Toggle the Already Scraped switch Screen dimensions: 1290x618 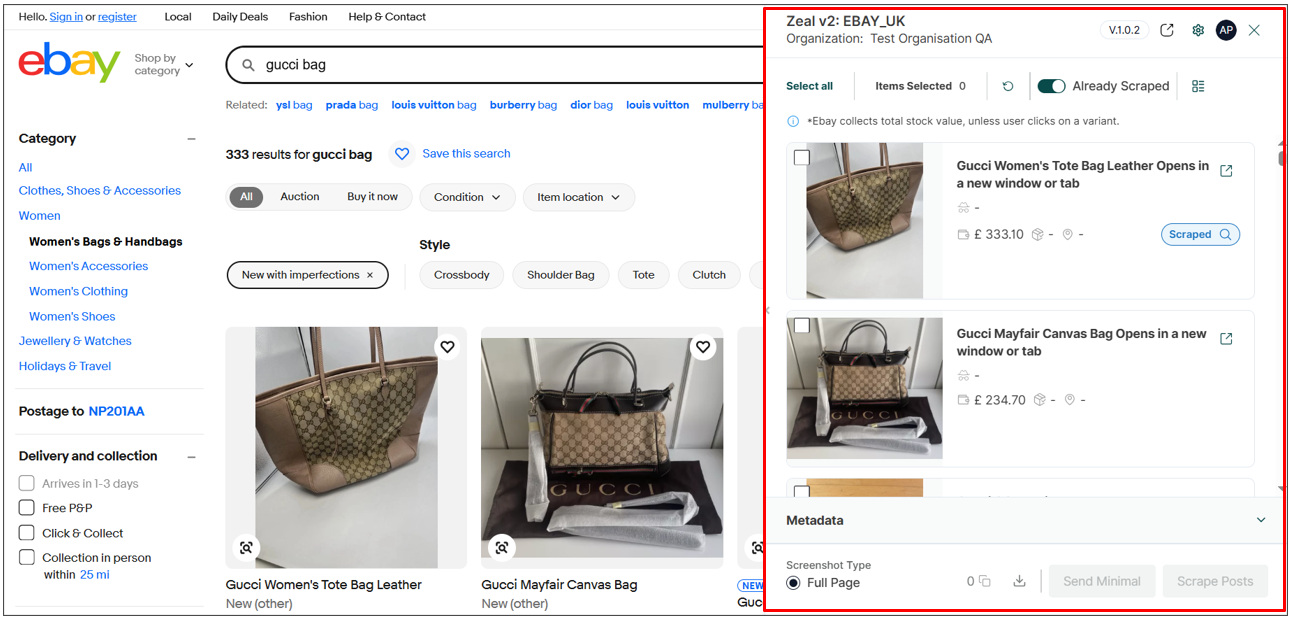[x=1051, y=86]
